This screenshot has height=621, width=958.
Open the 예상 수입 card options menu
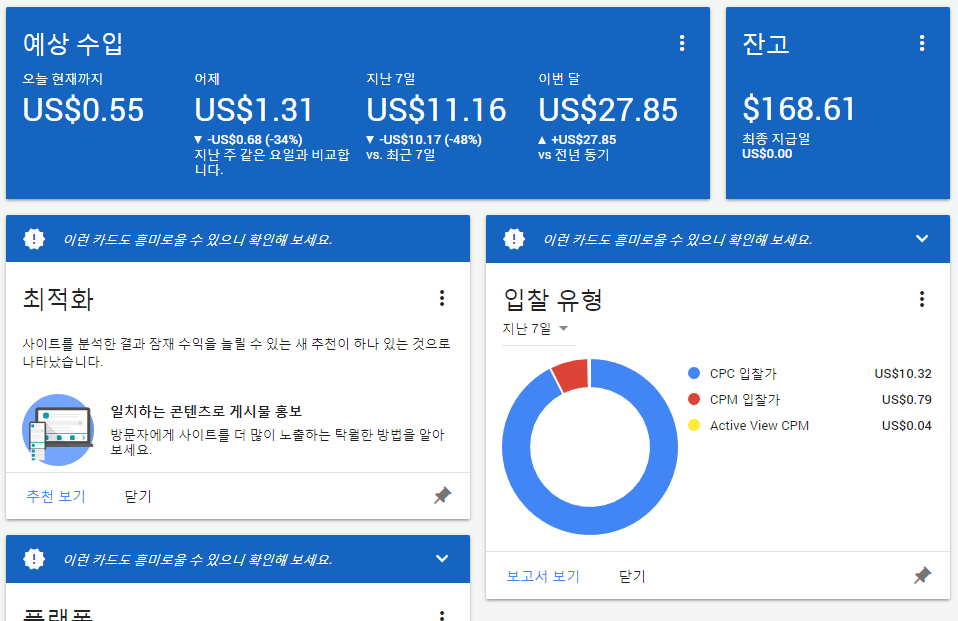point(682,43)
